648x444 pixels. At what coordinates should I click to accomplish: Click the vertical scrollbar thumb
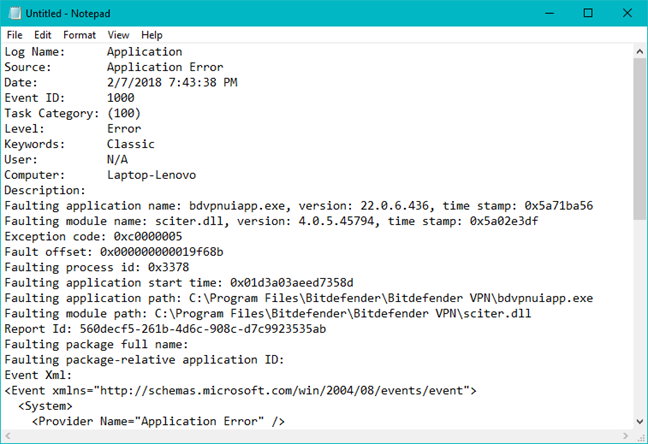click(x=640, y=139)
